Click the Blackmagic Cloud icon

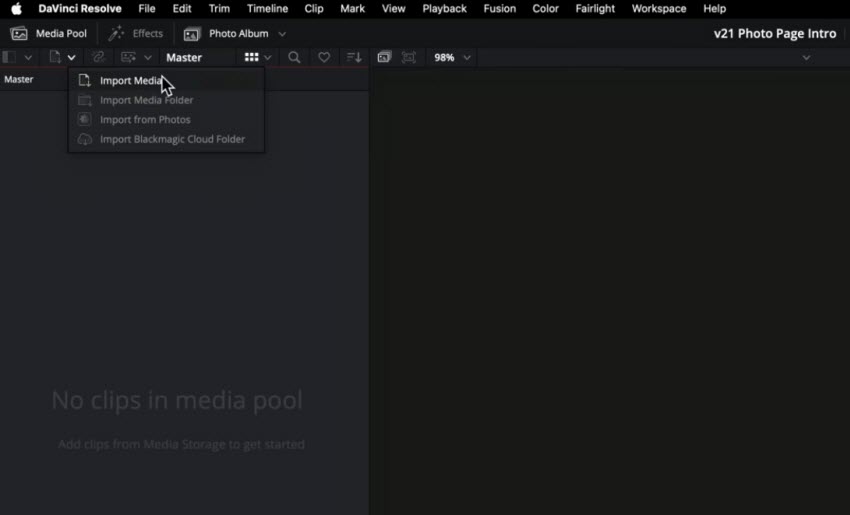point(85,139)
